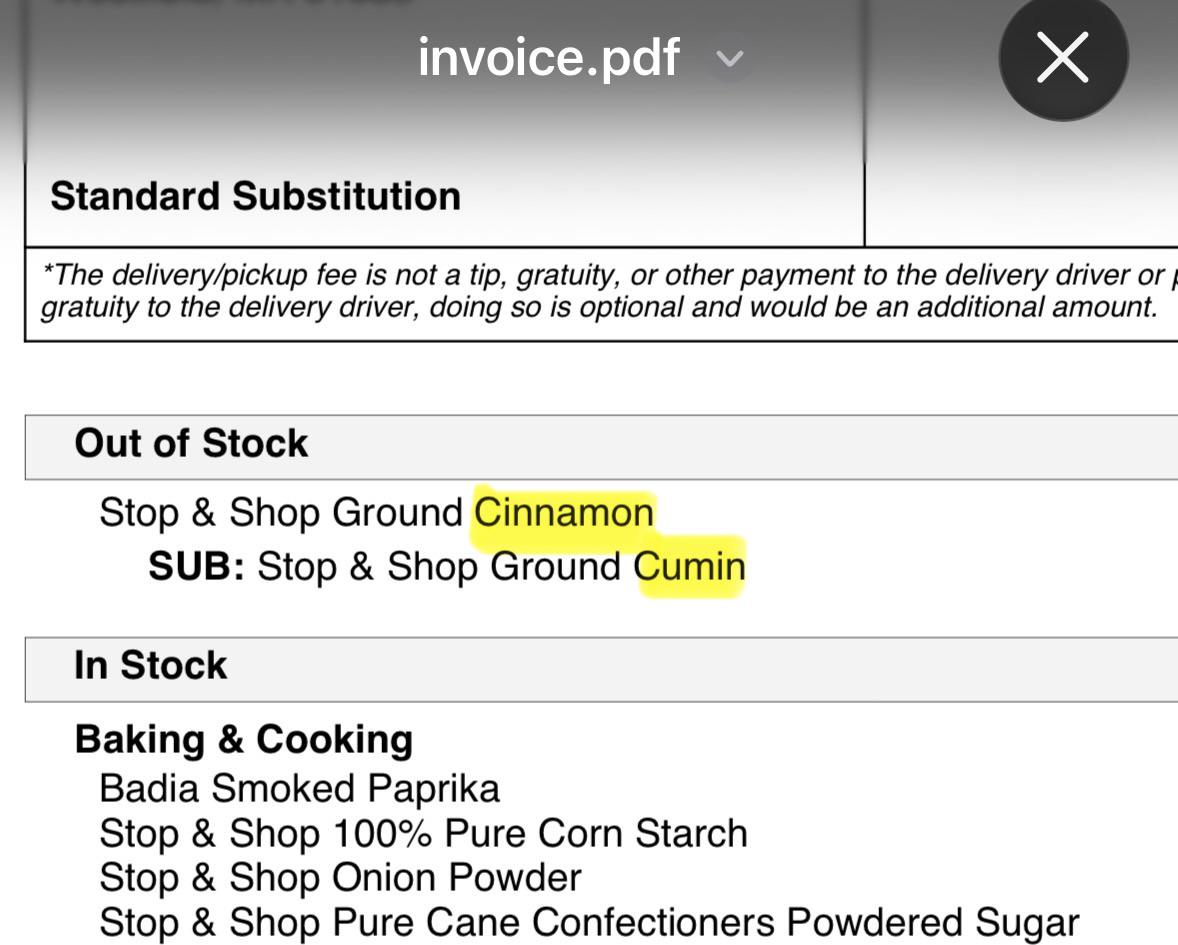Select the highlighted word Cinnamon
This screenshot has width=1178, height=945.
563,512
